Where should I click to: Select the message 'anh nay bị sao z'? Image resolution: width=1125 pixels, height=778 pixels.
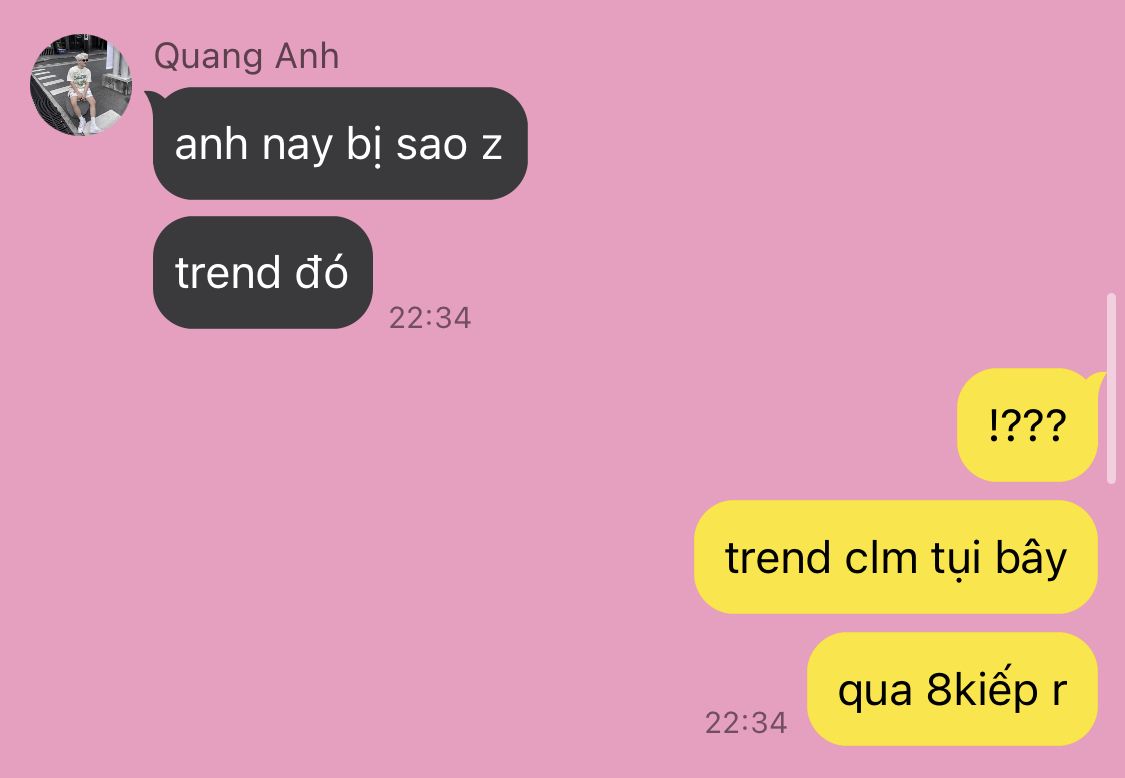click(340, 144)
